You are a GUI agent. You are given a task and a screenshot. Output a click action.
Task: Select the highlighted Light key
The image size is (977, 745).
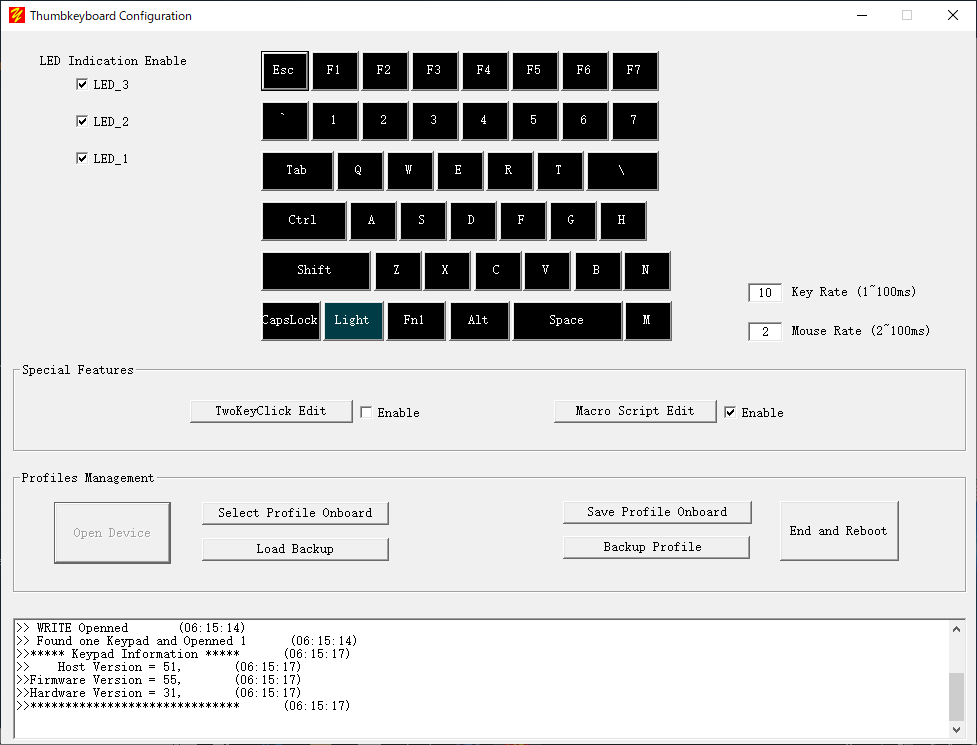tap(353, 321)
